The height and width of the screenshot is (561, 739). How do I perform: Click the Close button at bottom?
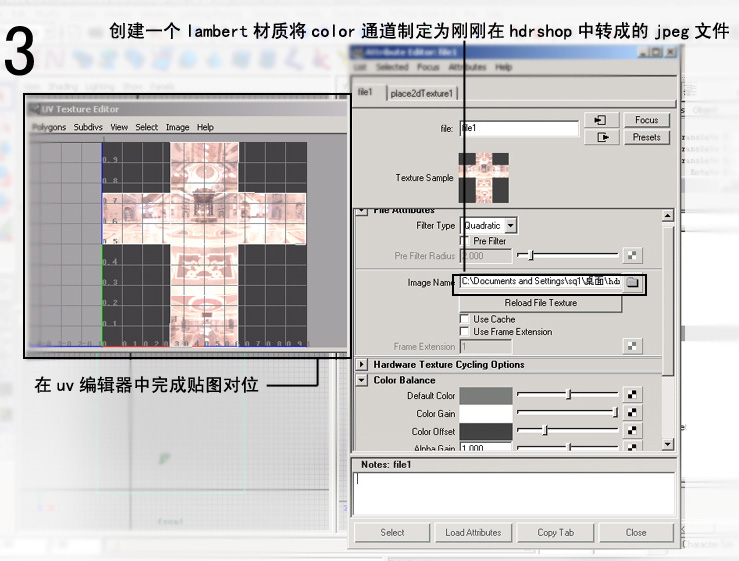click(x=636, y=532)
